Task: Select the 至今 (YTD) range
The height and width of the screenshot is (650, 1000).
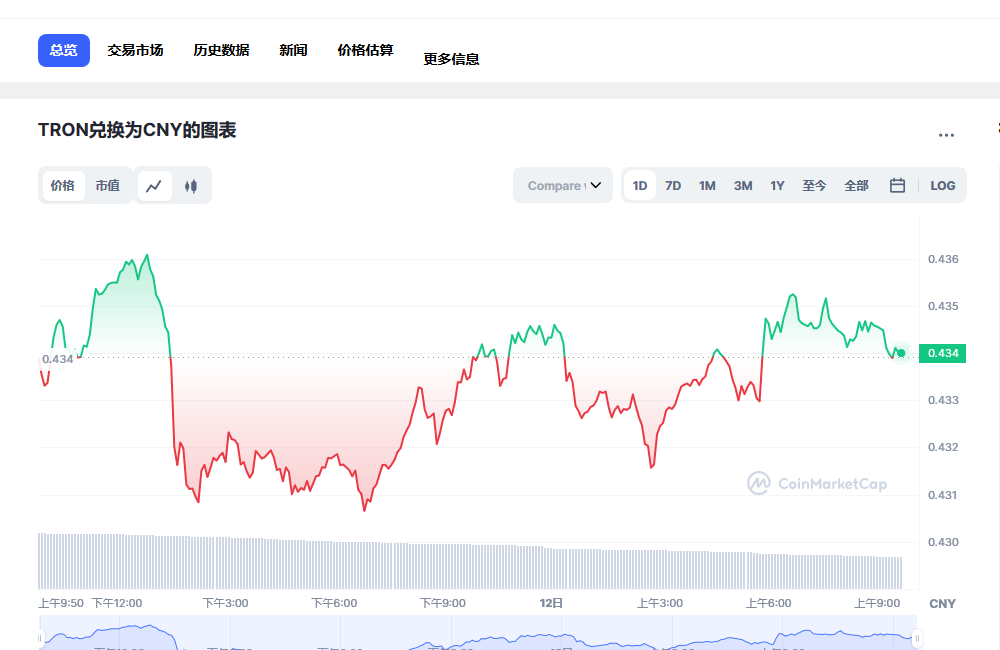Action: [814, 186]
